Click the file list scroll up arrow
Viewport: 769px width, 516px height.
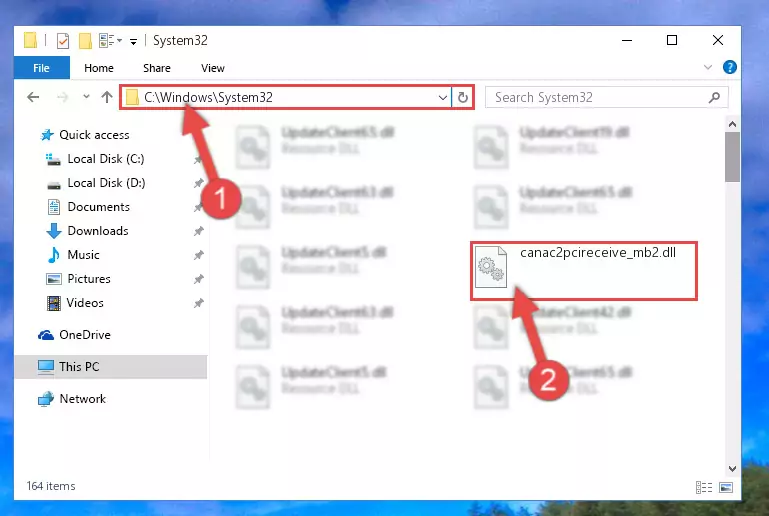pyautogui.click(x=732, y=124)
